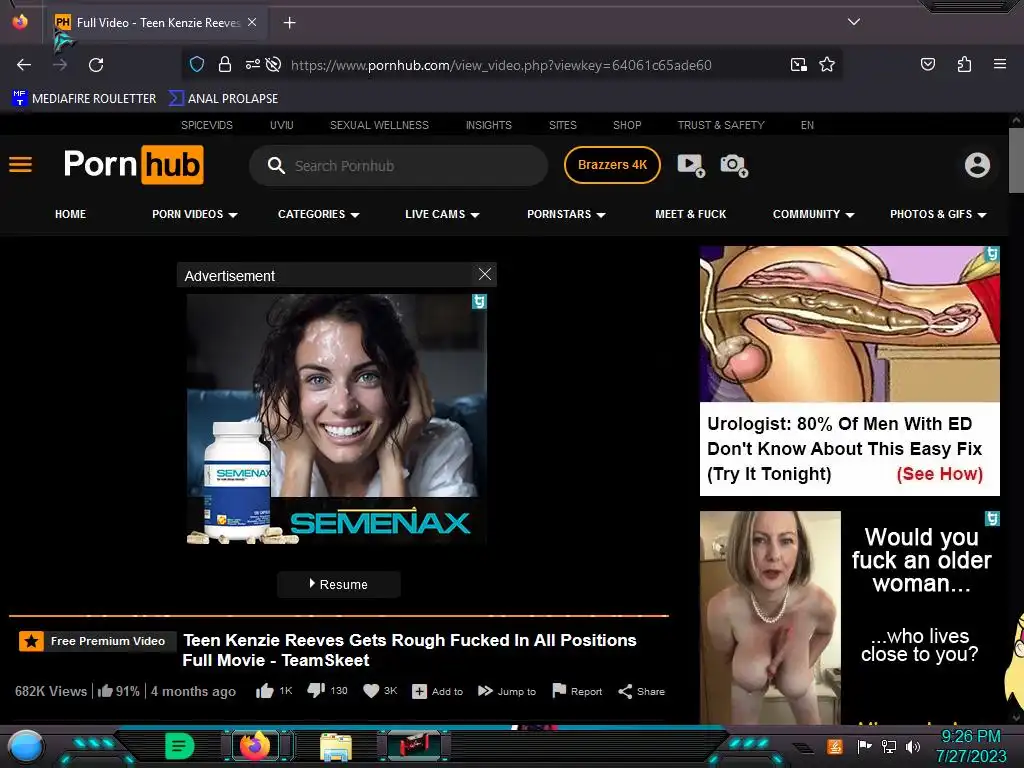Image resolution: width=1024 pixels, height=768 pixels.
Task: Report the video with flag icon
Action: pyautogui.click(x=577, y=691)
